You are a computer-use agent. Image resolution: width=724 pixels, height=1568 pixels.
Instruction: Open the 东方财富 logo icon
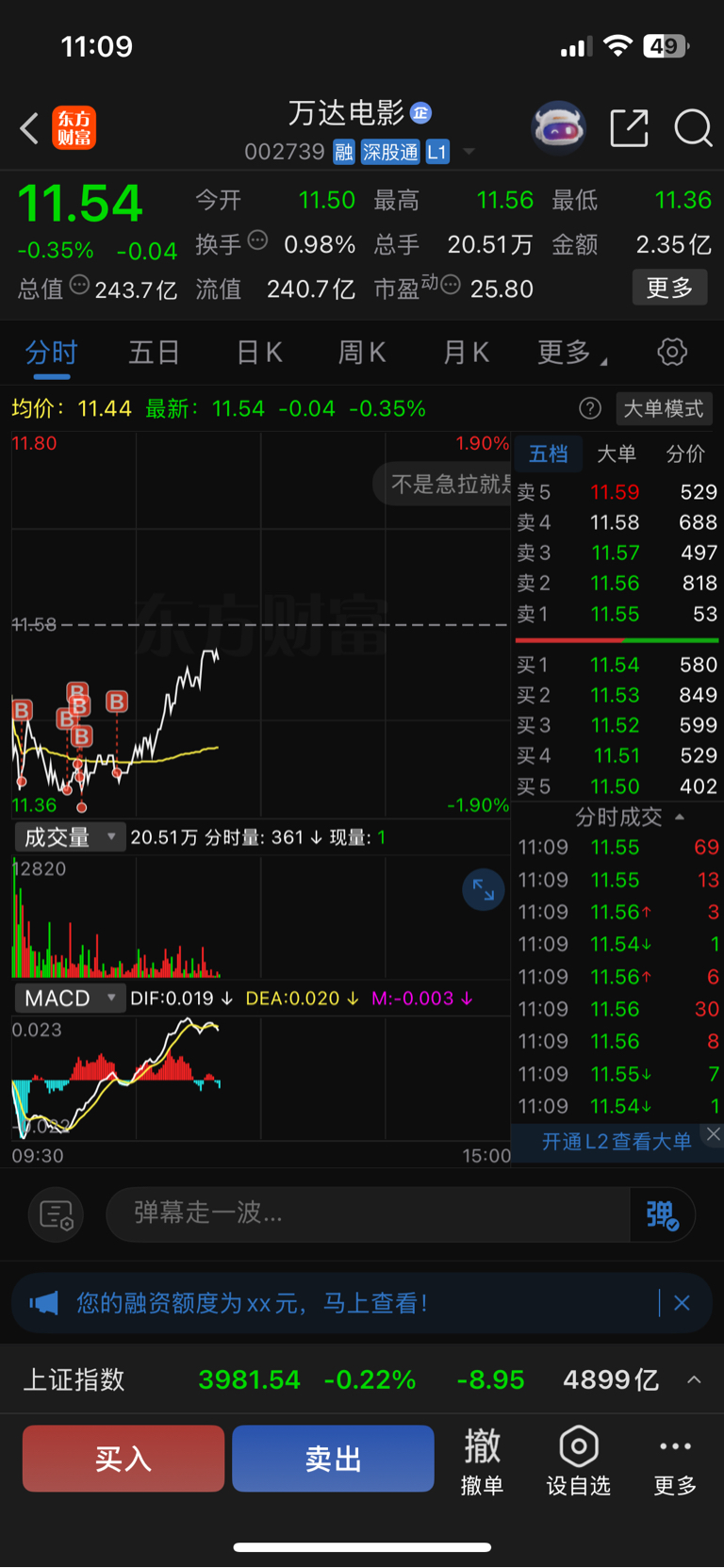[74, 128]
